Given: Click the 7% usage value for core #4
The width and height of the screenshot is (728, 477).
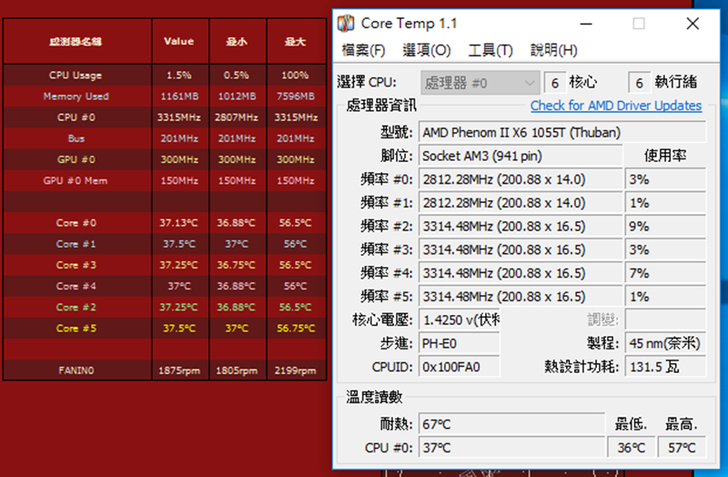Looking at the screenshot, I should [x=665, y=274].
